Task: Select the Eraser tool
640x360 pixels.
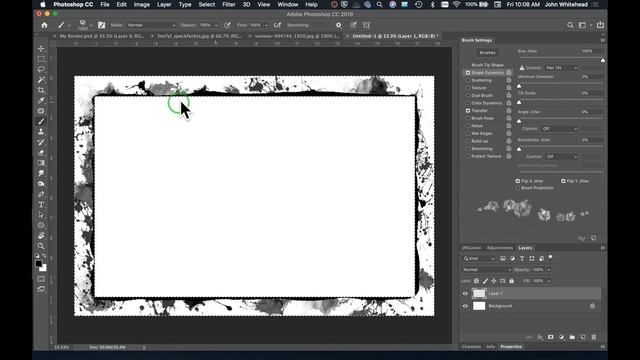Action: point(41,152)
